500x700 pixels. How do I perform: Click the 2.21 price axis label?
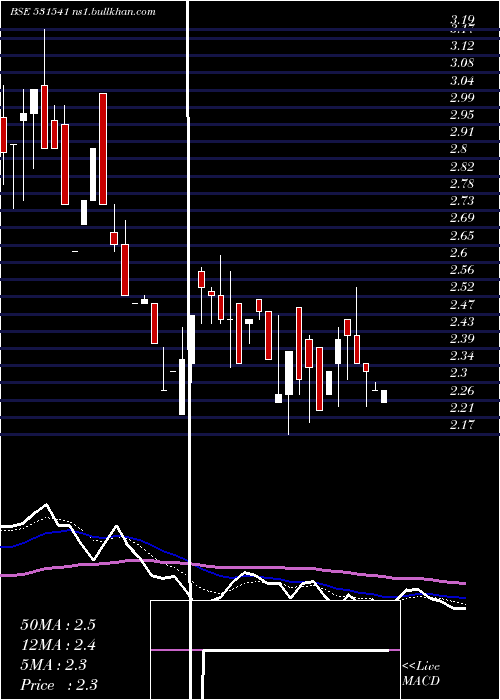pyautogui.click(x=462, y=408)
